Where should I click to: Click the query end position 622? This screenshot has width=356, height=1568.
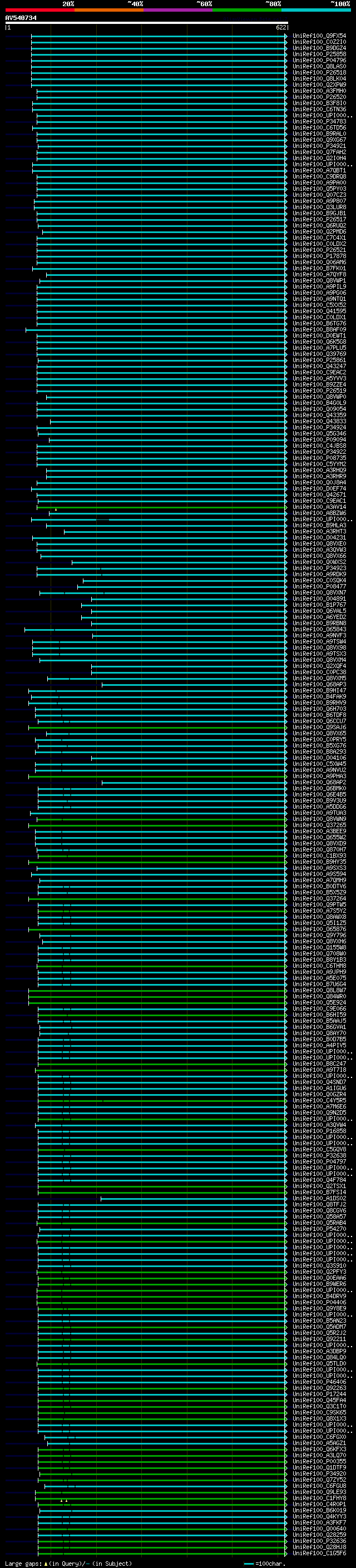(x=280, y=28)
